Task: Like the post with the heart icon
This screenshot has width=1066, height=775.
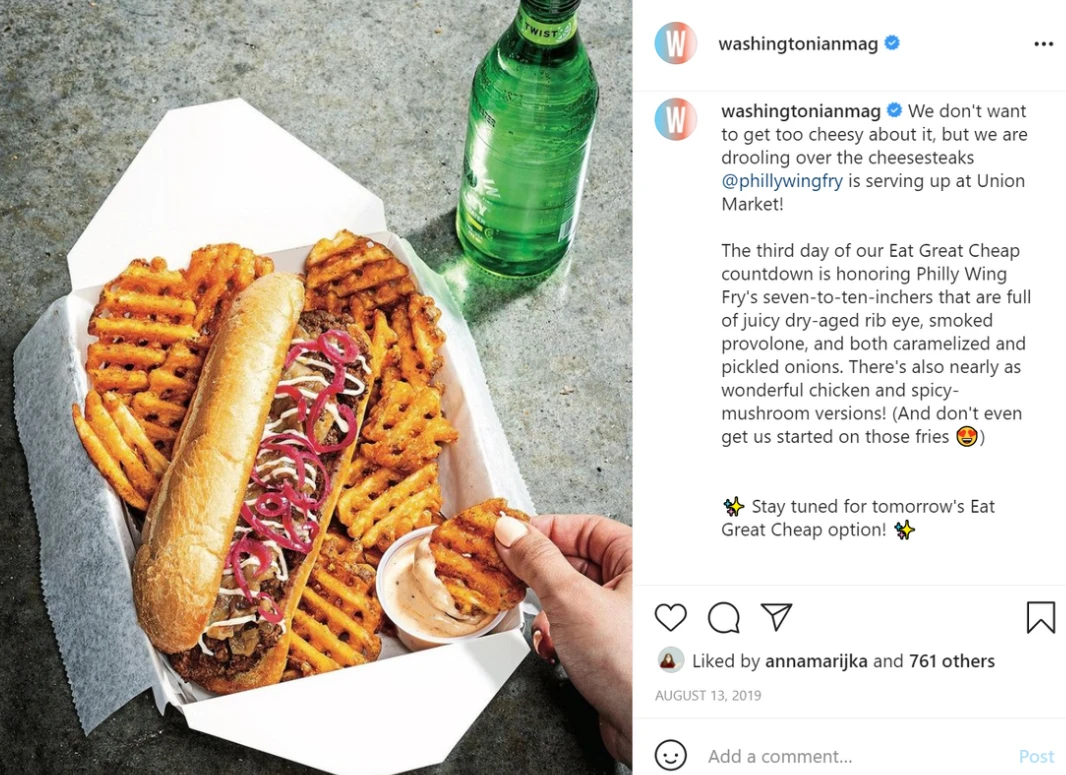Action: click(x=670, y=617)
